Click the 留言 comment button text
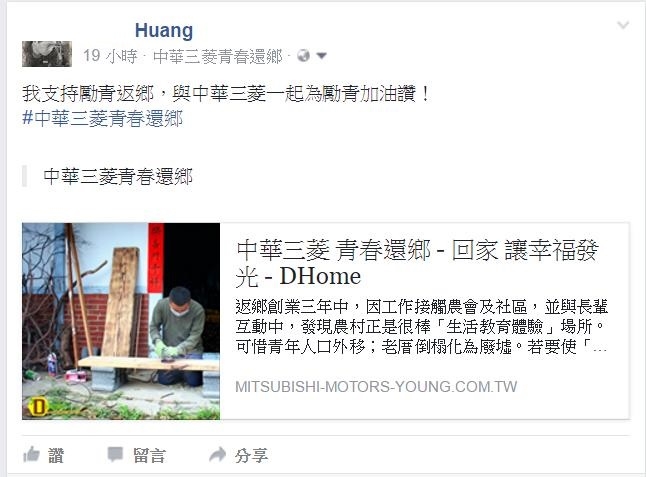 (x=150, y=456)
